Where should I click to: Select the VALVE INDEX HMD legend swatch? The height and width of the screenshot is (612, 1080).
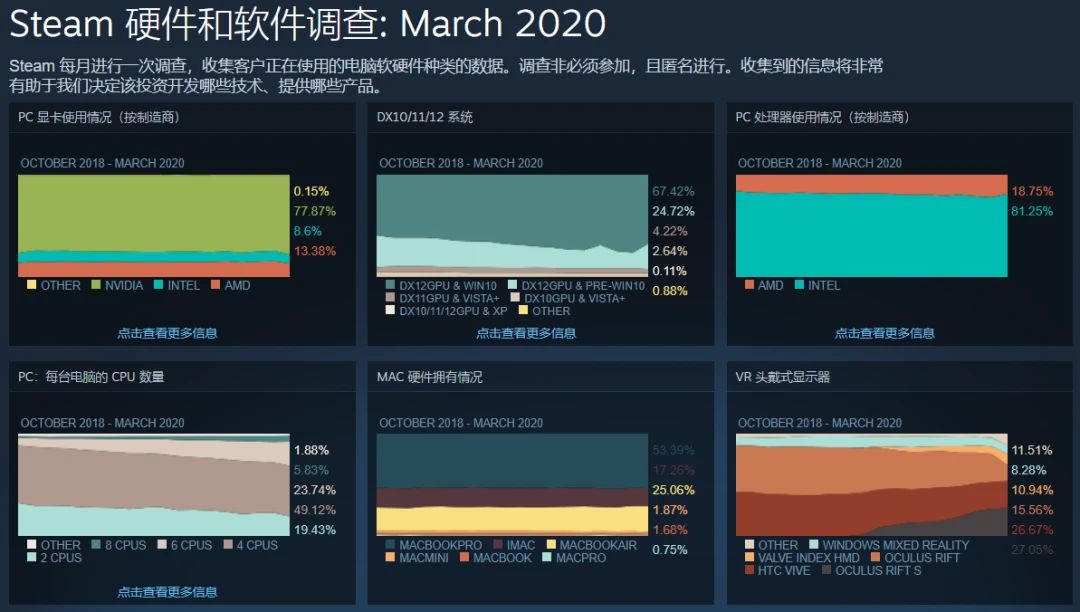pyautogui.click(x=749, y=557)
